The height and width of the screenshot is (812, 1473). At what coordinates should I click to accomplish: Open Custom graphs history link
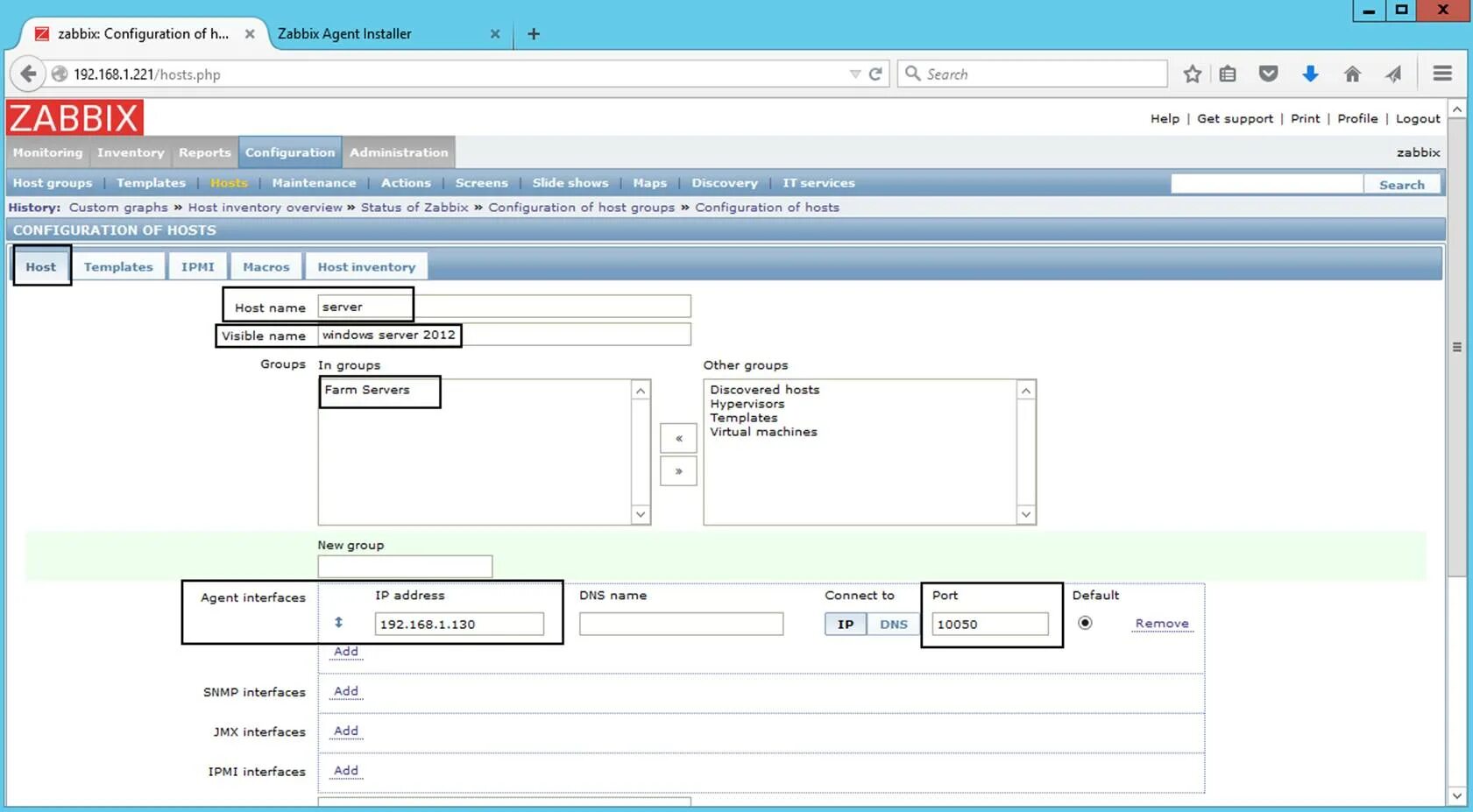118,208
